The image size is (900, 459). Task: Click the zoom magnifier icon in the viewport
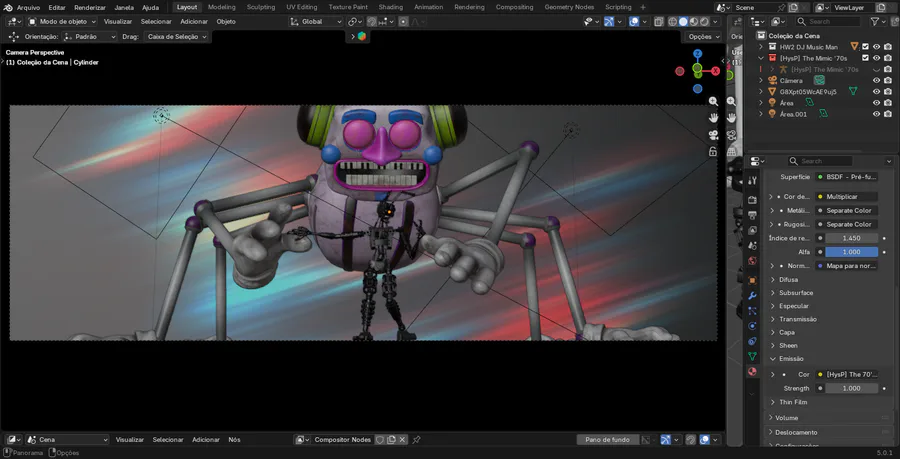pyautogui.click(x=714, y=102)
